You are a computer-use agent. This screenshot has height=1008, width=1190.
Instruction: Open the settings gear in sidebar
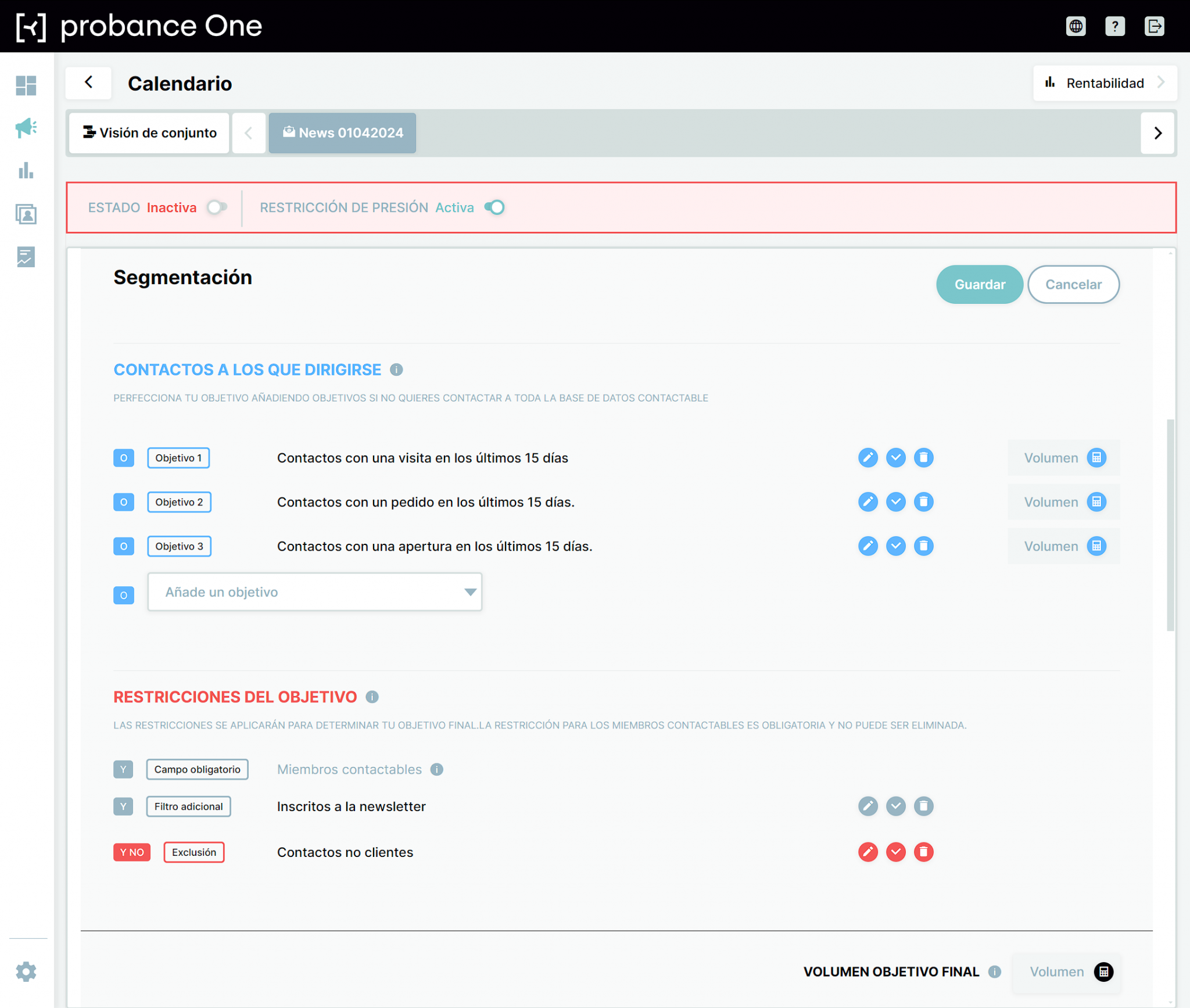pyautogui.click(x=26, y=971)
